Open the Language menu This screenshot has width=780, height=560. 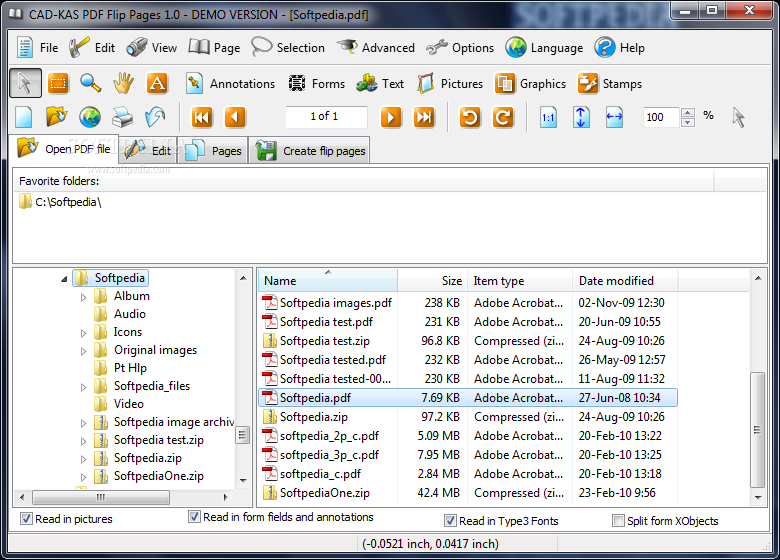click(x=544, y=48)
